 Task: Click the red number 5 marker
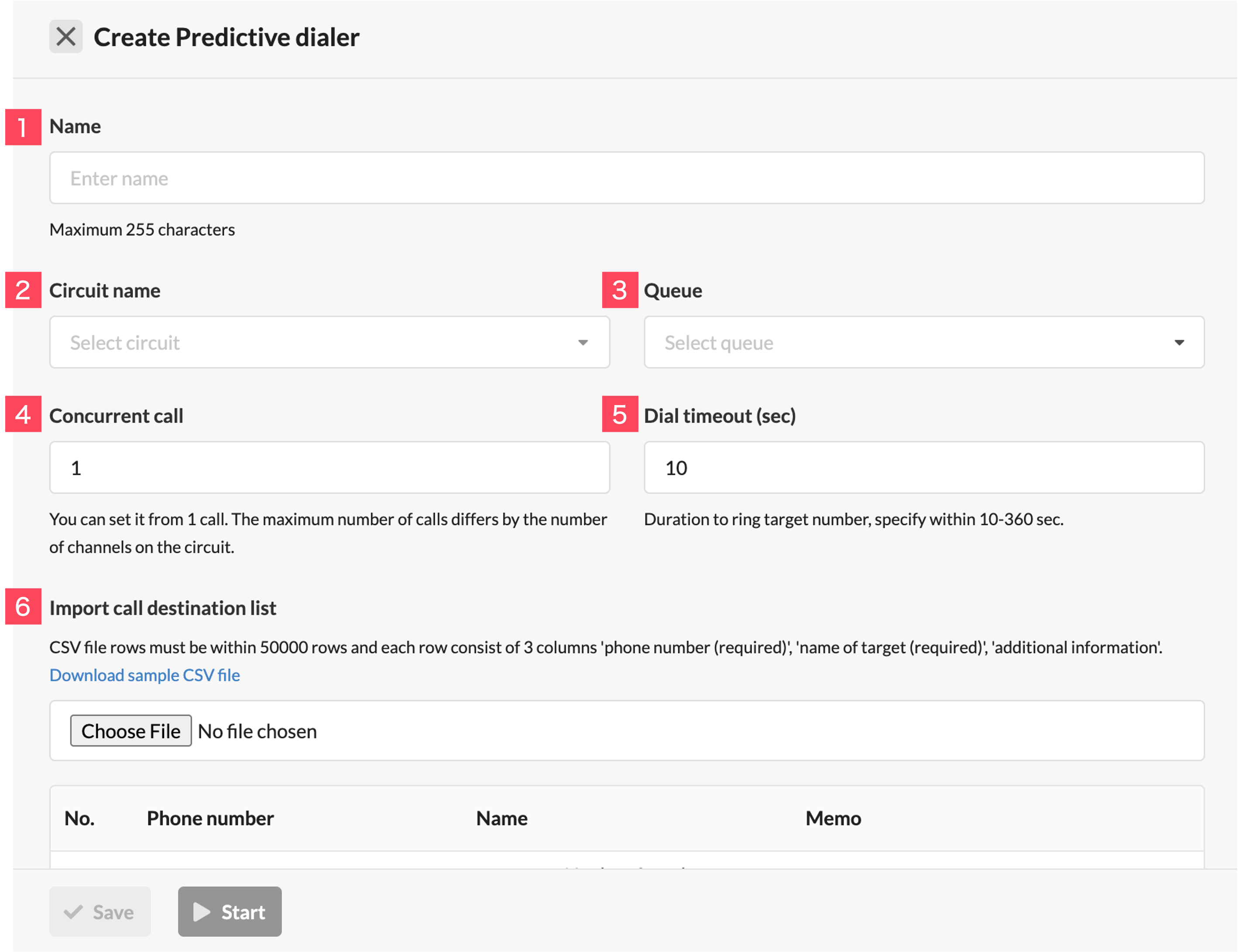pos(620,414)
